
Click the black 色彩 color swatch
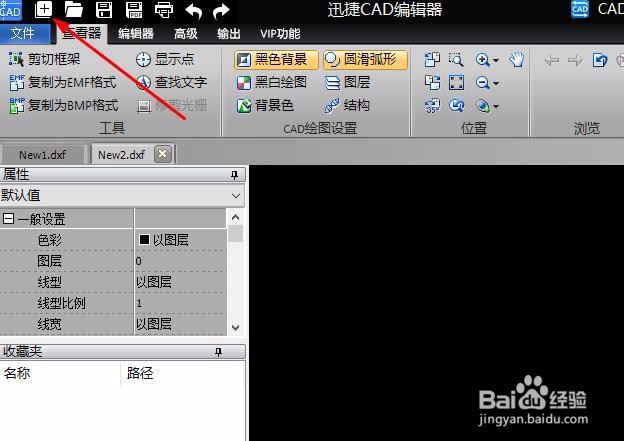[144, 239]
